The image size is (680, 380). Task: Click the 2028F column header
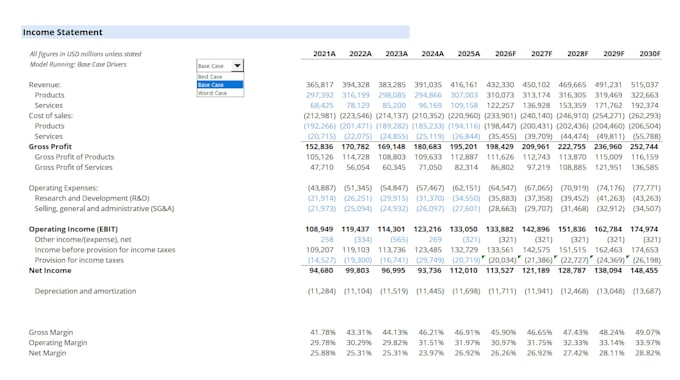click(x=578, y=54)
